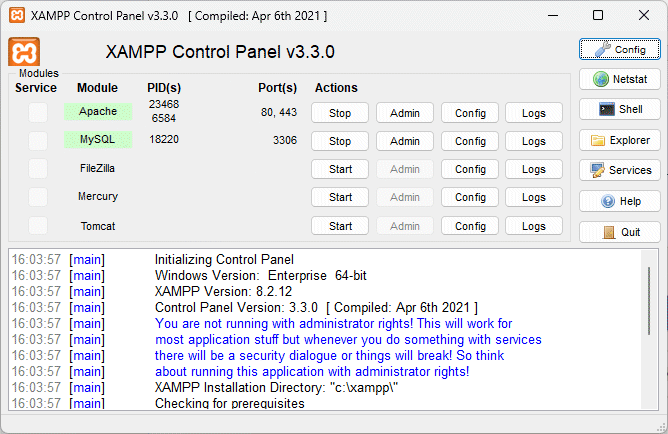
Task: Open the Tomcat Config menu
Action: [x=470, y=226]
